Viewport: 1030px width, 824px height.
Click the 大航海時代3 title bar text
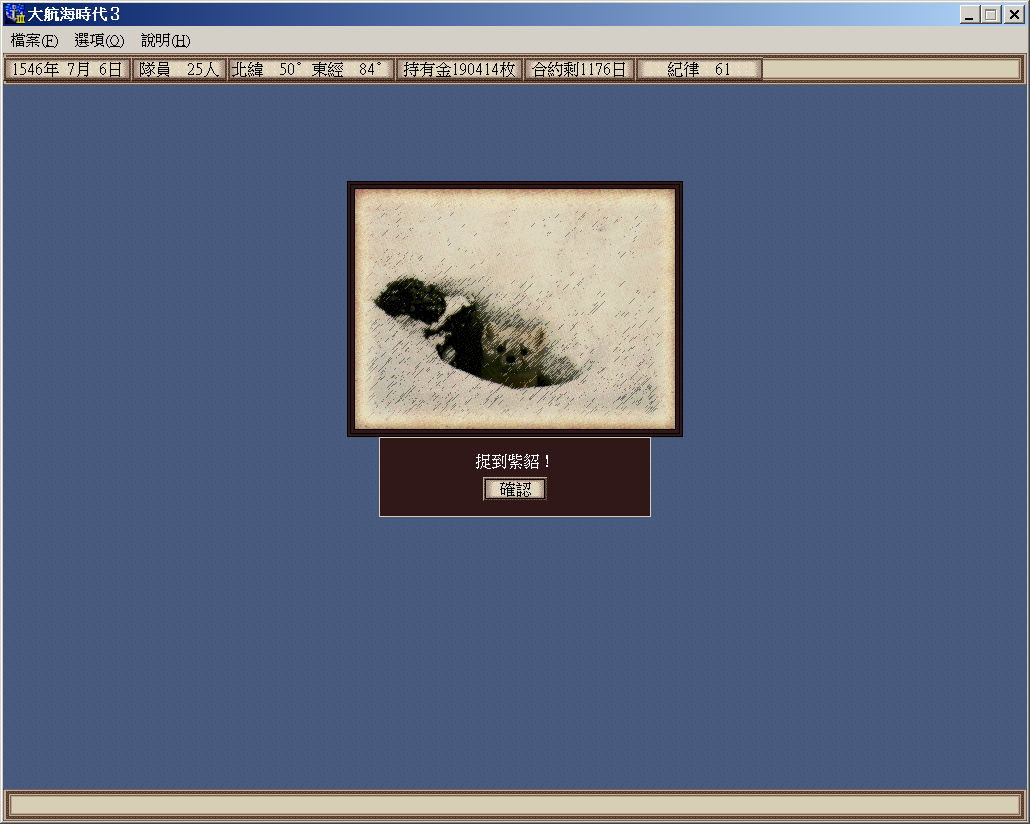tap(73, 14)
